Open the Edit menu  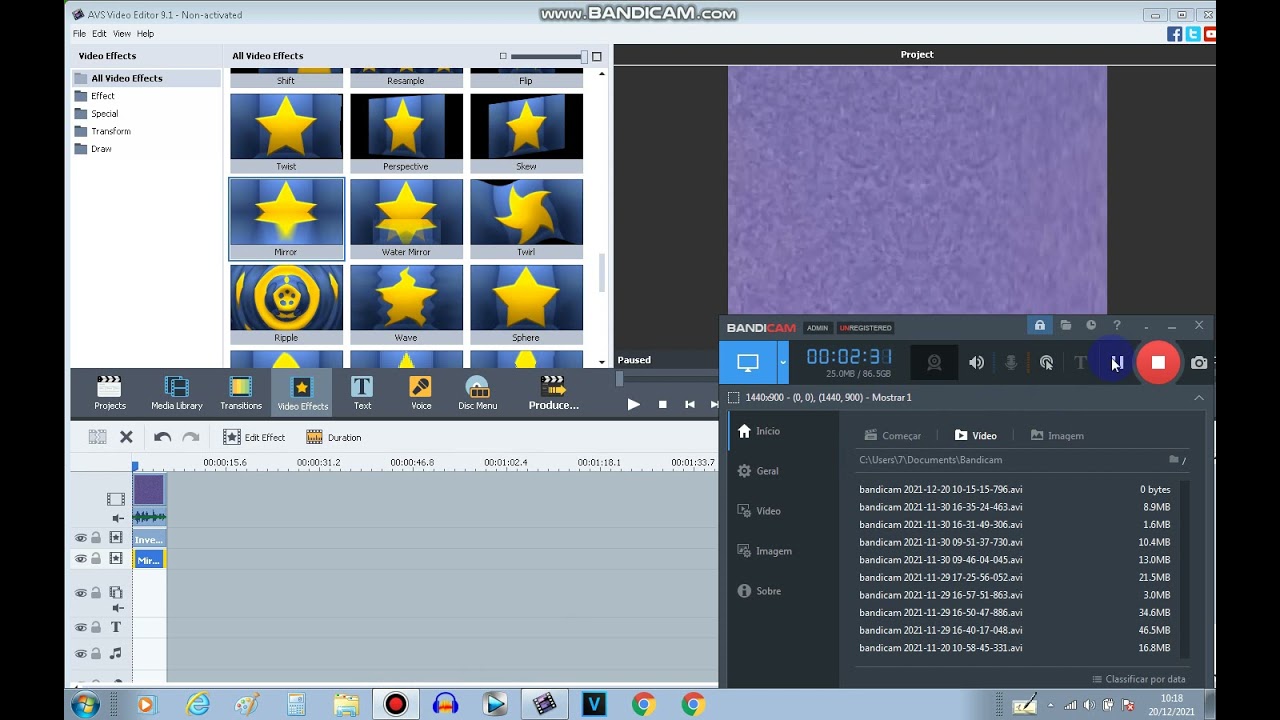(x=99, y=33)
